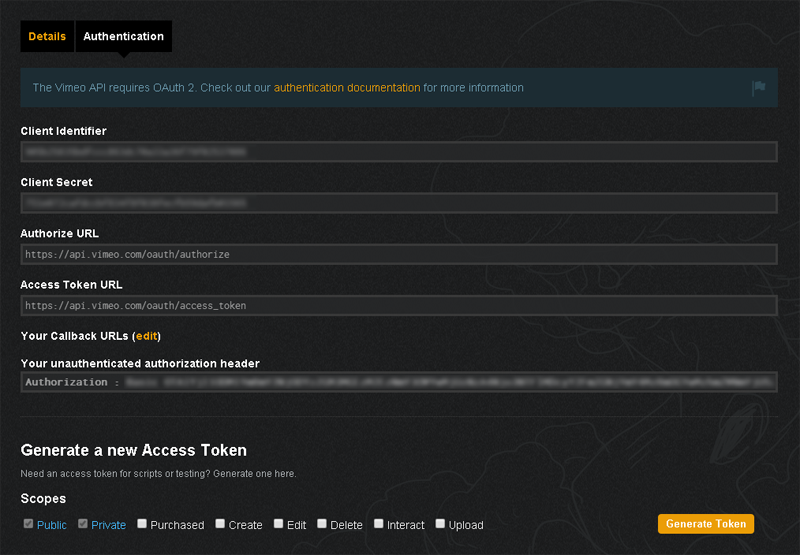
Task: Click inside the Client Identifier field
Action: pos(398,152)
